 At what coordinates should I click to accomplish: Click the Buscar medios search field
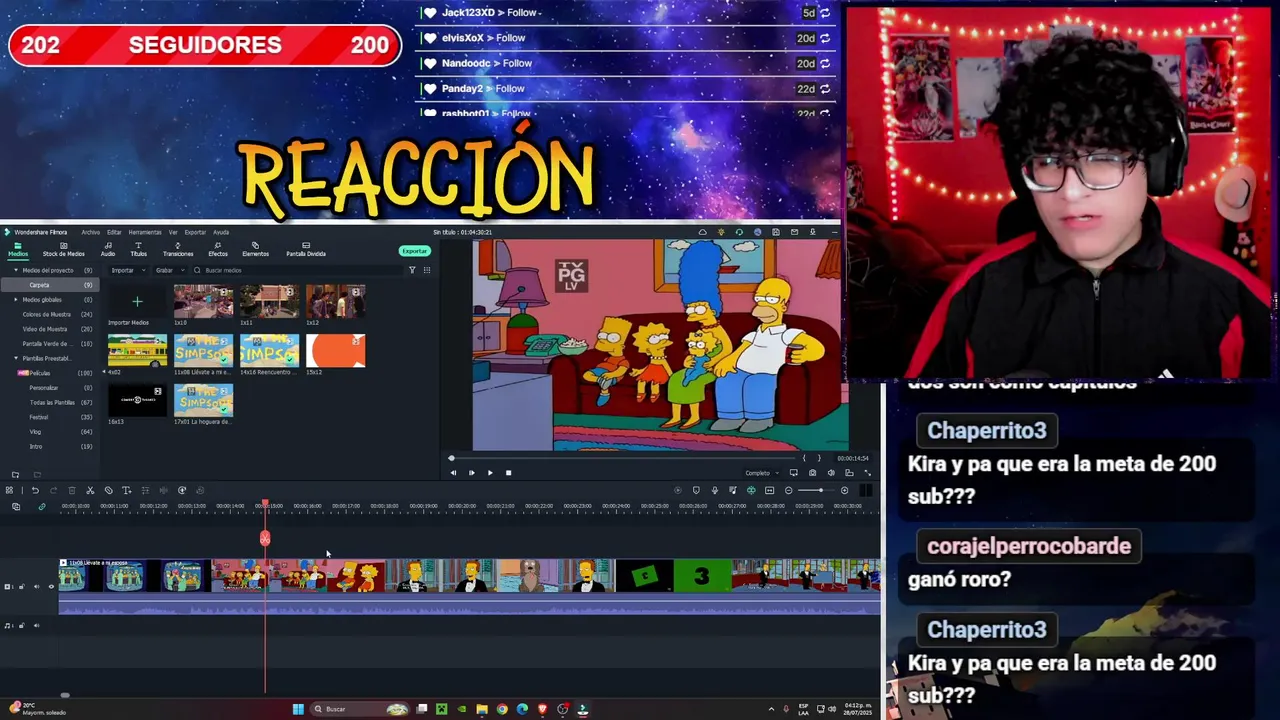[x=295, y=270]
